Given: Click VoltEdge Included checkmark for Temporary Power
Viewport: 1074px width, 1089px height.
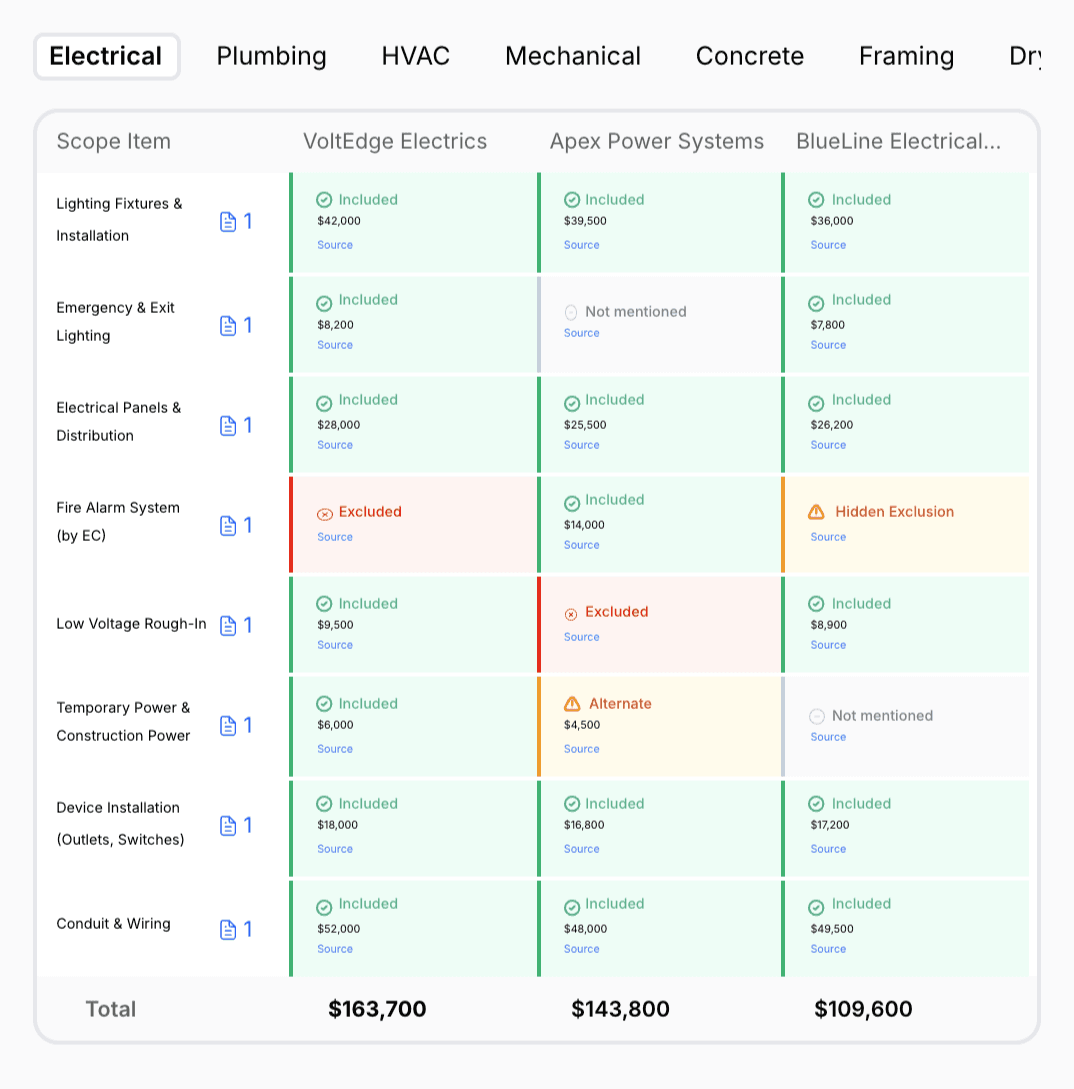Looking at the screenshot, I should coord(324,704).
